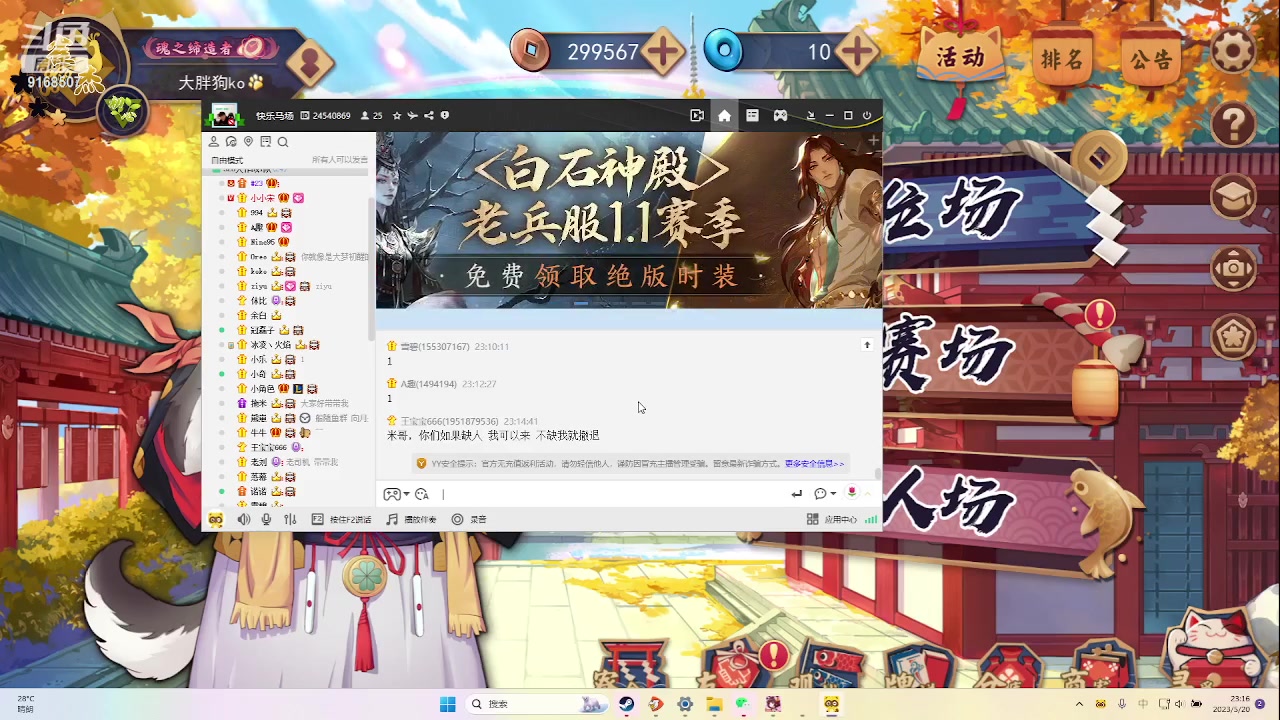Switch to the gamepad games tab
1280x720 pixels.
[x=780, y=116]
